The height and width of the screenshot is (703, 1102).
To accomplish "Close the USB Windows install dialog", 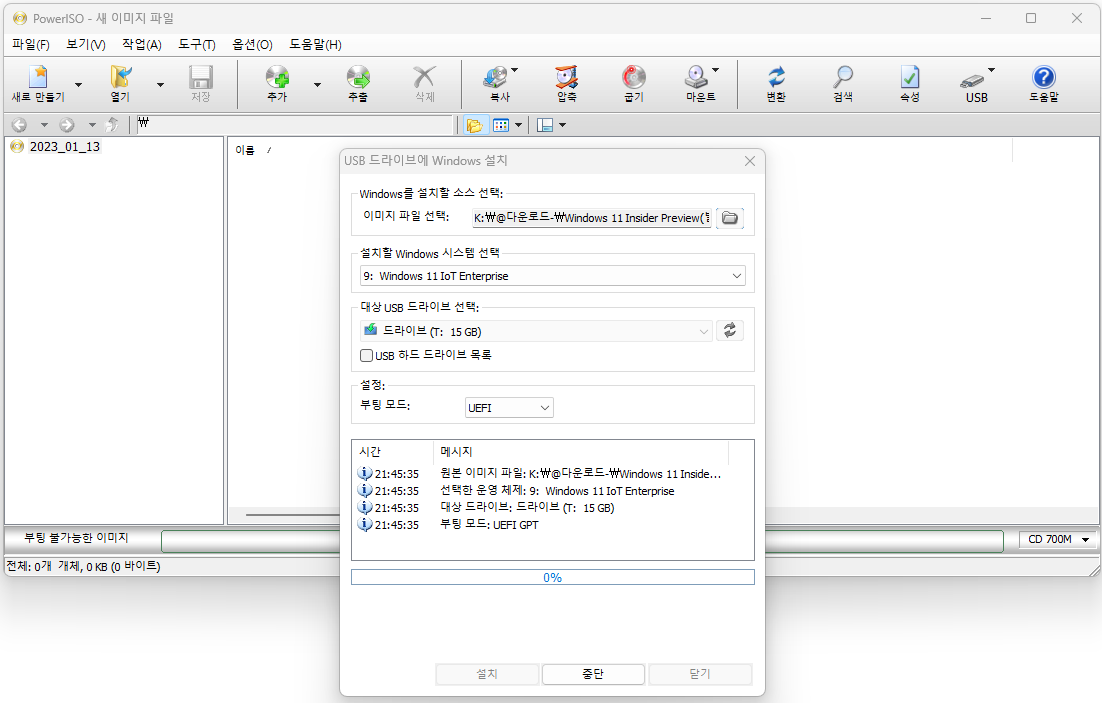I will 750,161.
